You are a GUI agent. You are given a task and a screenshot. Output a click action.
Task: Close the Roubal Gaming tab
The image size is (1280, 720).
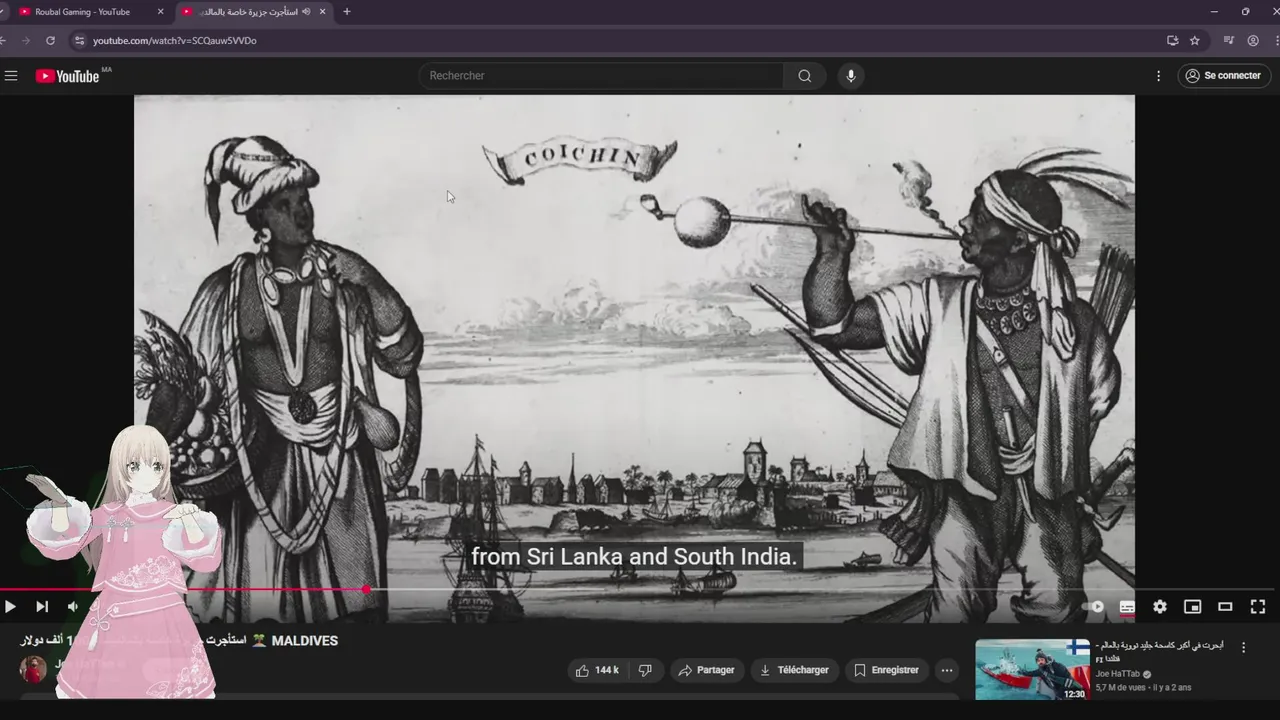pos(160,12)
